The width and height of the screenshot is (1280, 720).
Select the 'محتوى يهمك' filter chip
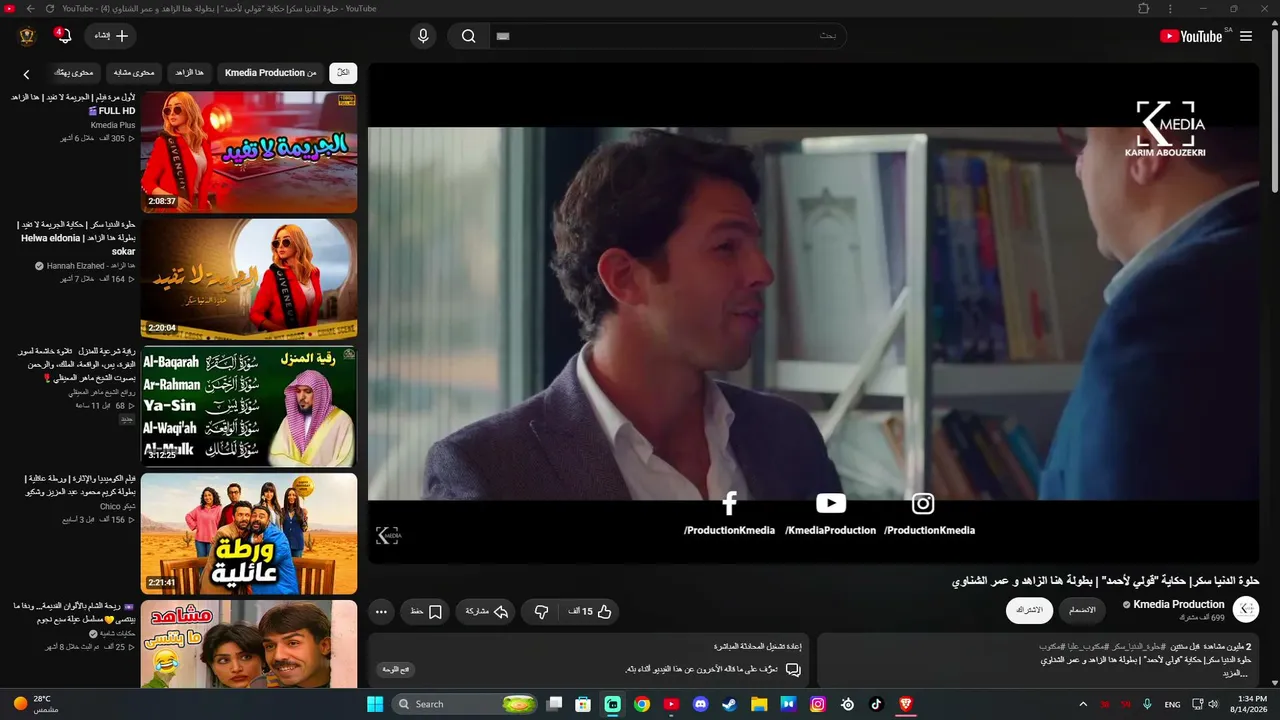(74, 73)
